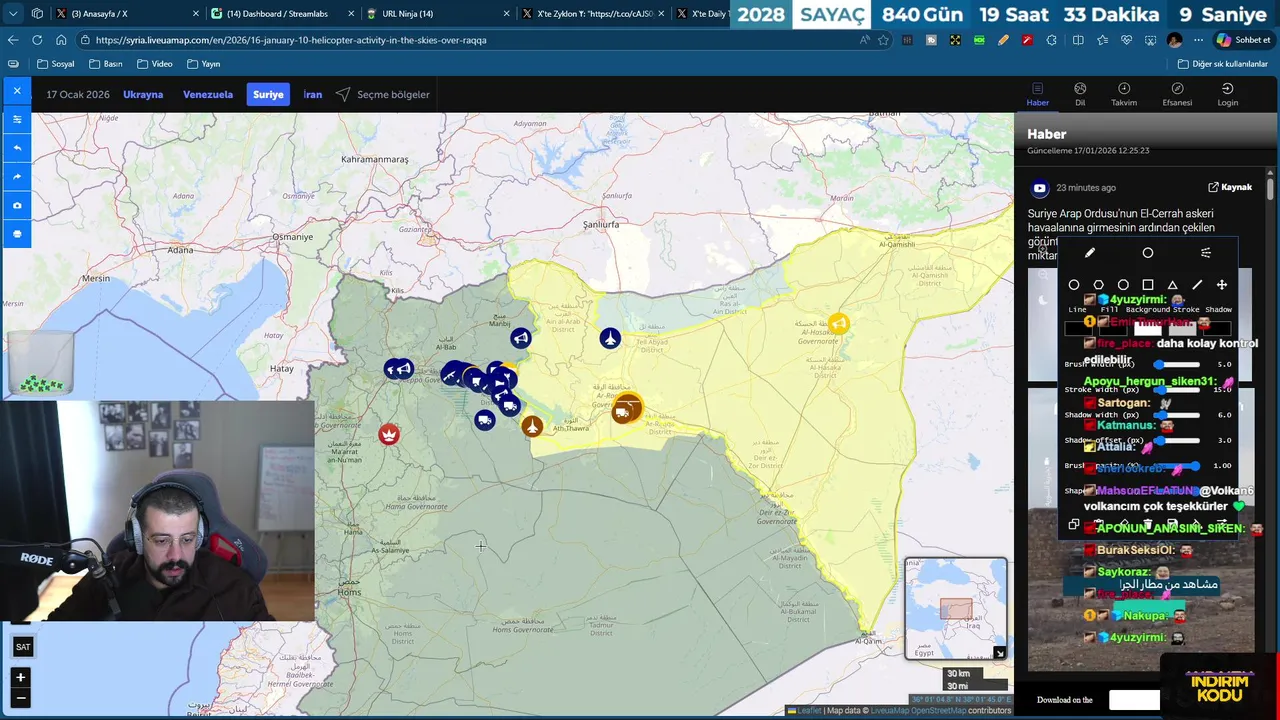Select the Suriye region tab
1280x720 pixels.
coord(268,94)
